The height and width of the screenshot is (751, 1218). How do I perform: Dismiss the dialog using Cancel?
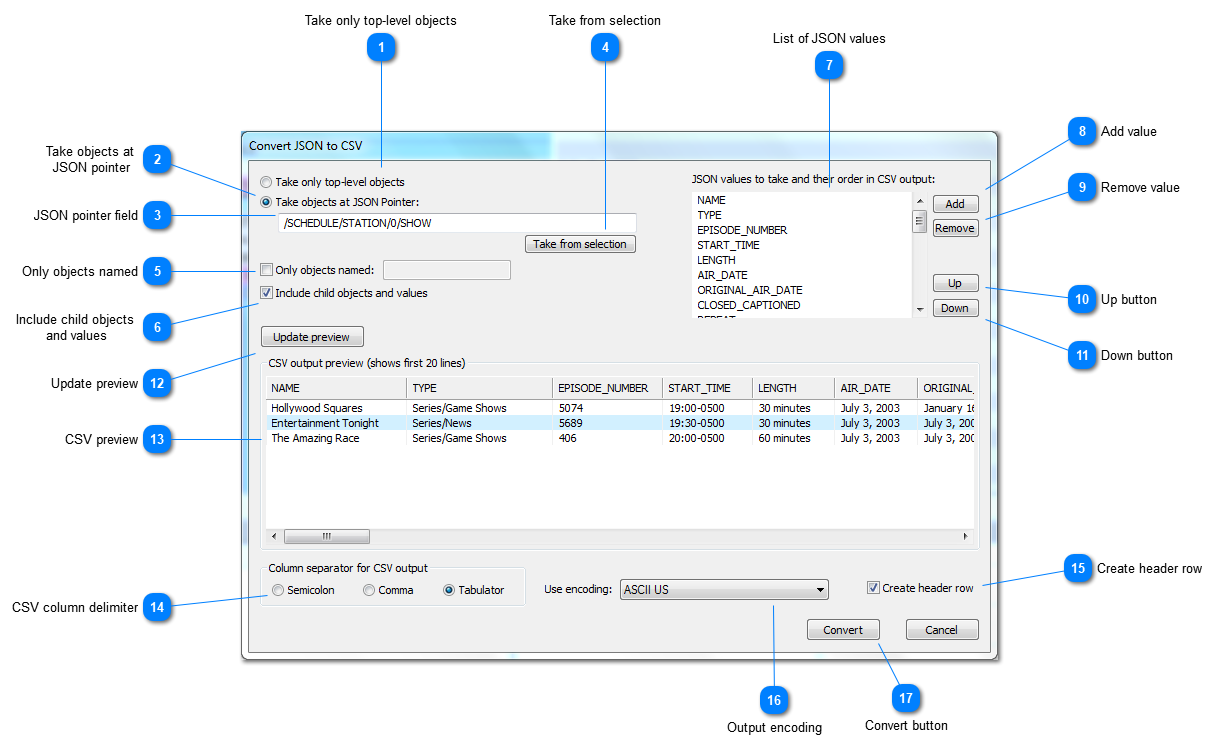click(941, 629)
